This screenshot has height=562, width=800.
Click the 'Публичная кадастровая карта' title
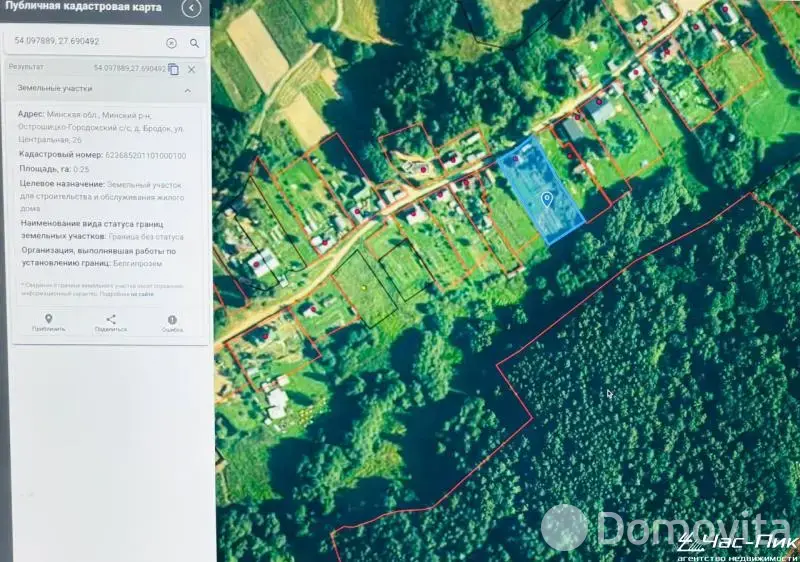click(83, 7)
